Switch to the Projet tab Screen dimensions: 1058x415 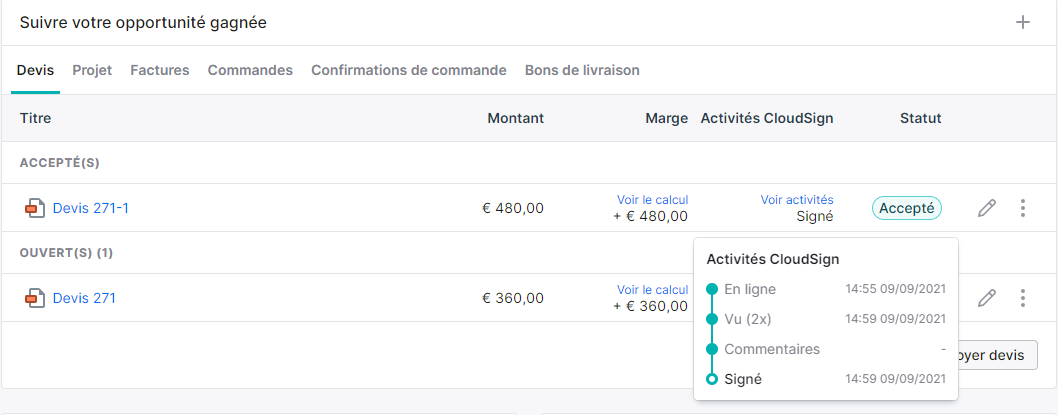click(x=92, y=70)
